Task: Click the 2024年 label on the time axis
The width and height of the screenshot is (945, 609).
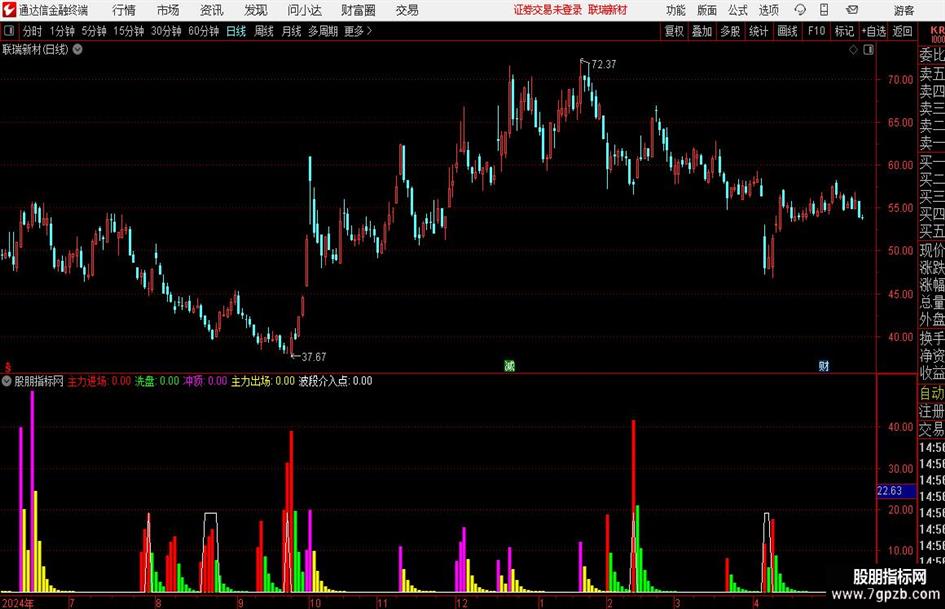Action: coord(18,603)
